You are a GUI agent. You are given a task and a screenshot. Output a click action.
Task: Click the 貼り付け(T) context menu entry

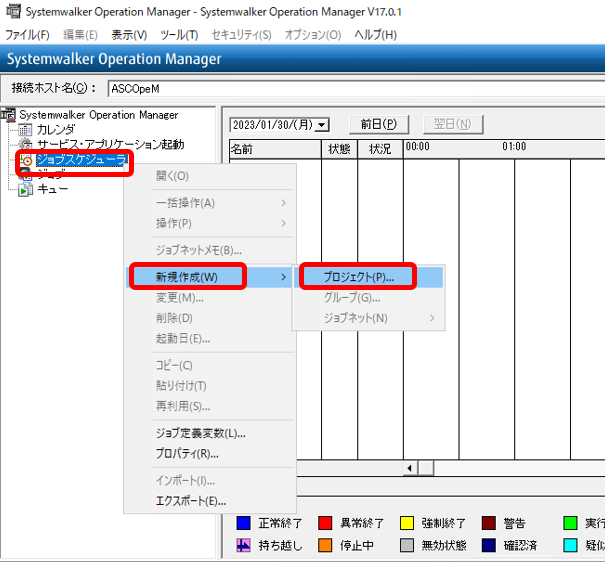tap(181, 386)
